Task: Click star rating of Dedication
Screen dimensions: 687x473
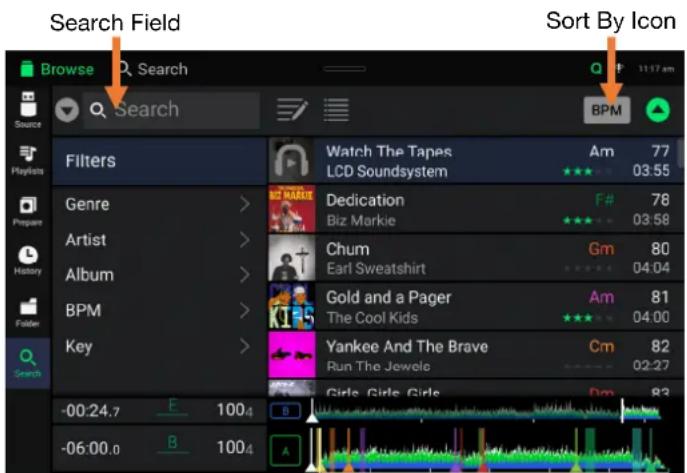Action: [x=588, y=220]
